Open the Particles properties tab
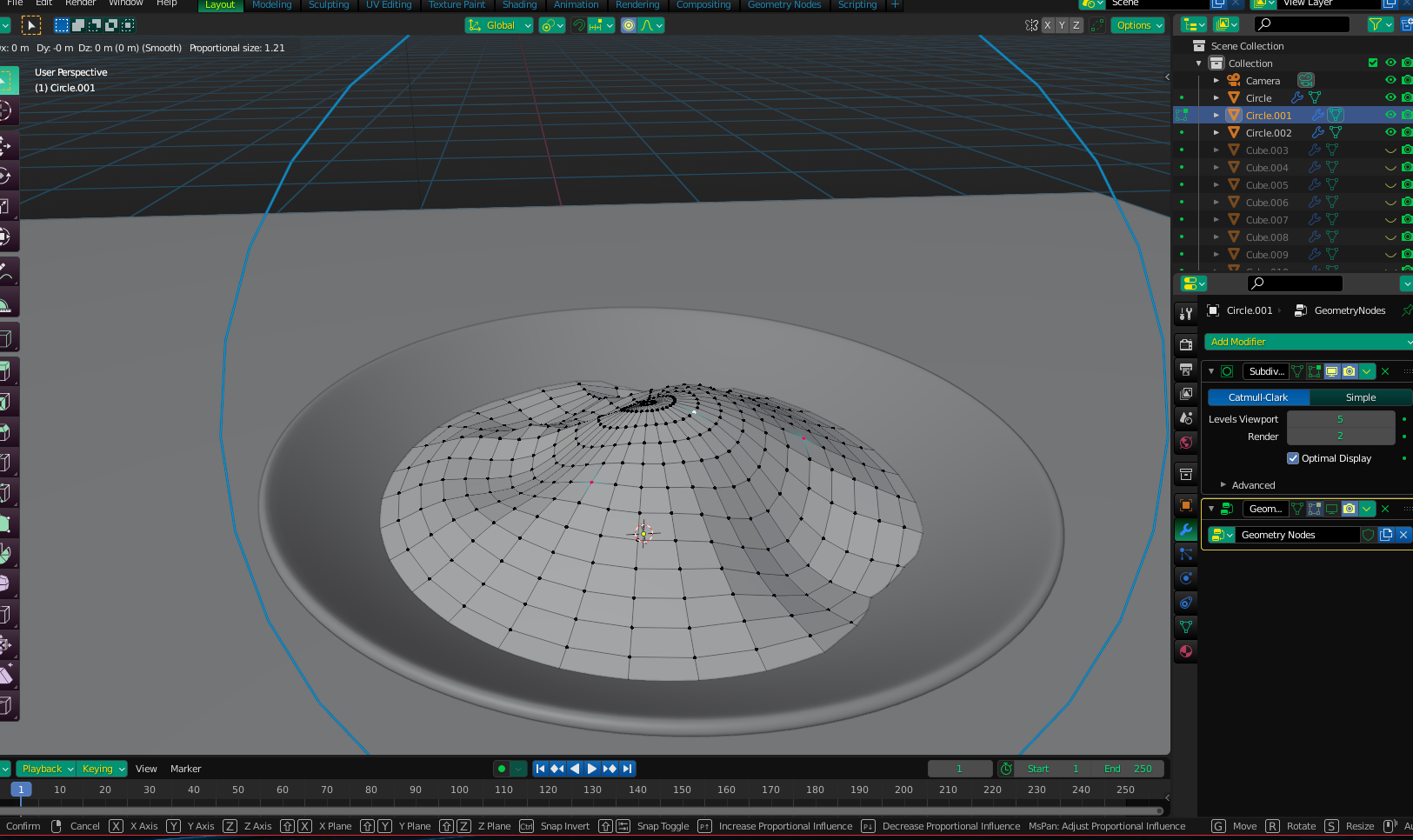This screenshot has width=1413, height=840. click(1186, 554)
